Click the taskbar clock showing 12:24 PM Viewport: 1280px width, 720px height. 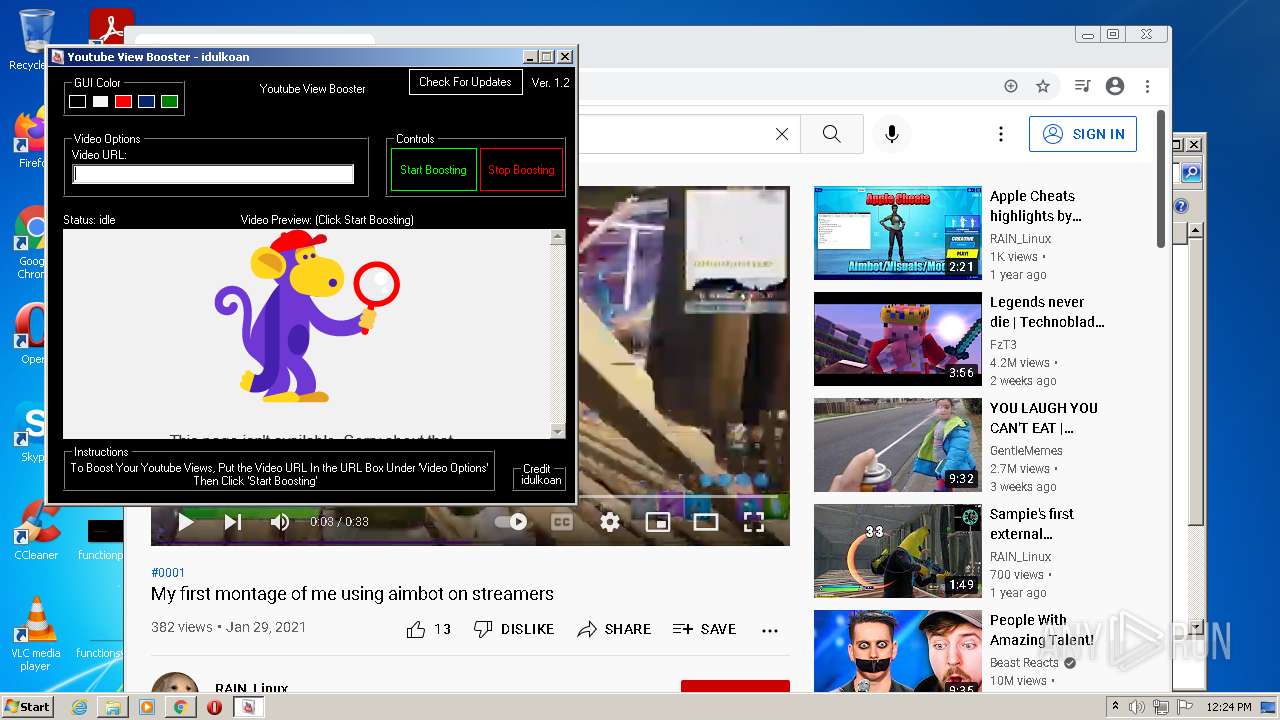(x=1228, y=707)
